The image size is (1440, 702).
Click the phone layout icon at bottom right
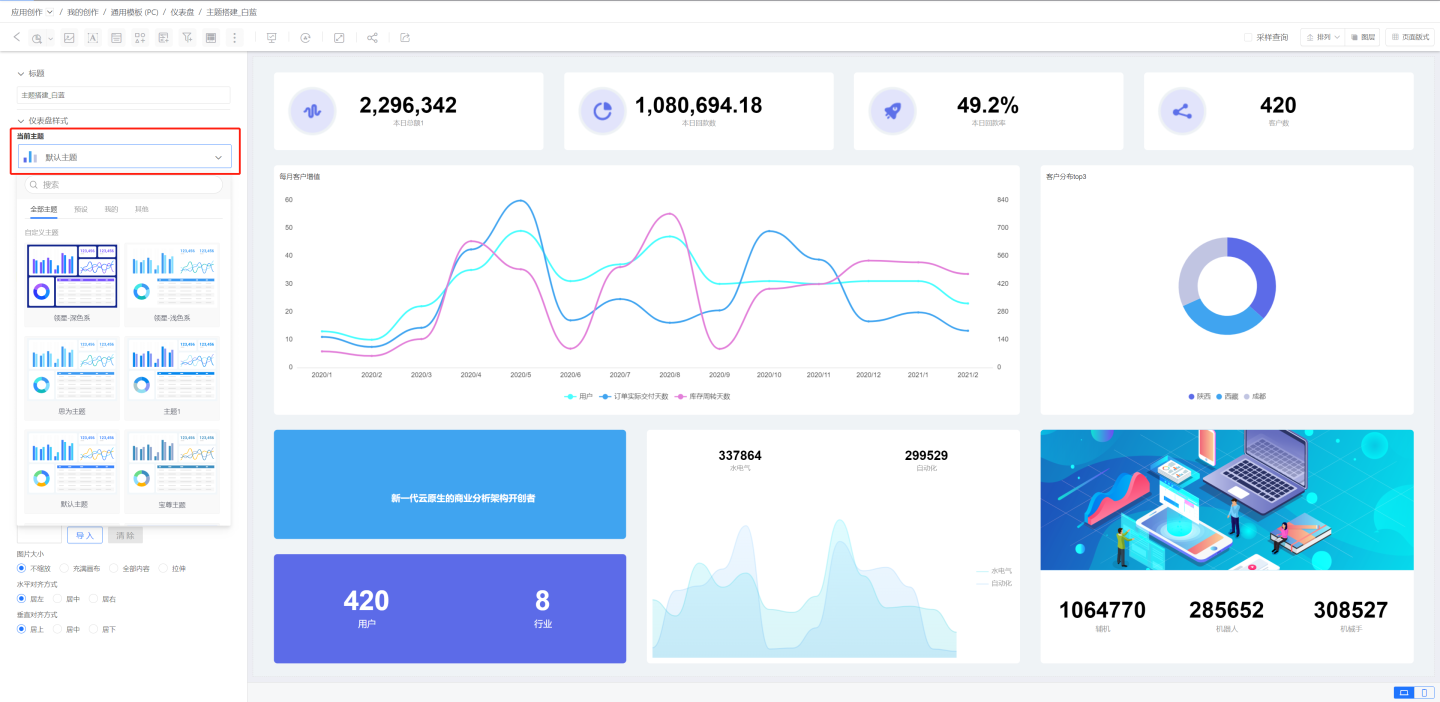tap(1425, 692)
